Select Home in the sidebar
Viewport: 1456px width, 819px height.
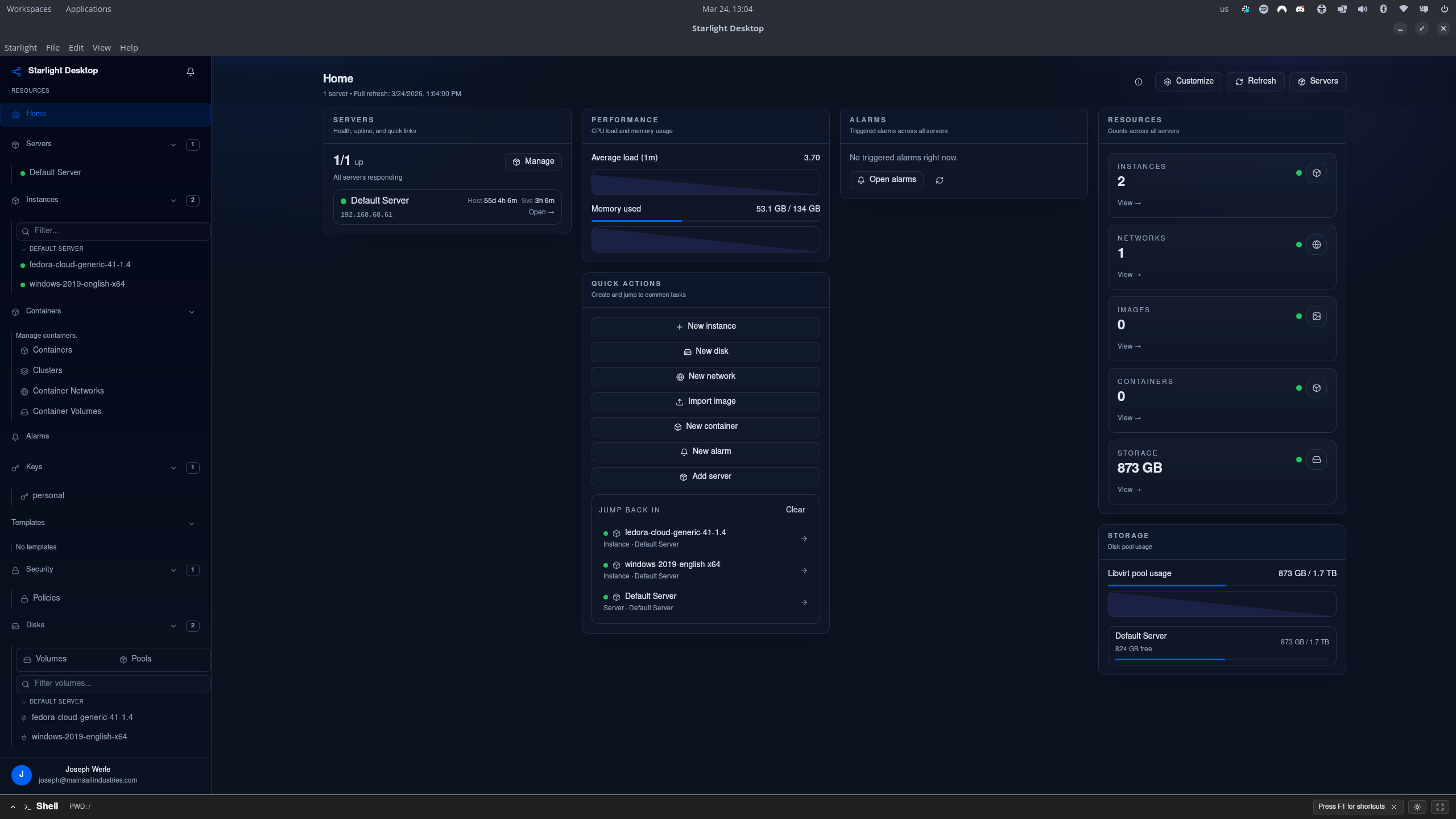106,114
